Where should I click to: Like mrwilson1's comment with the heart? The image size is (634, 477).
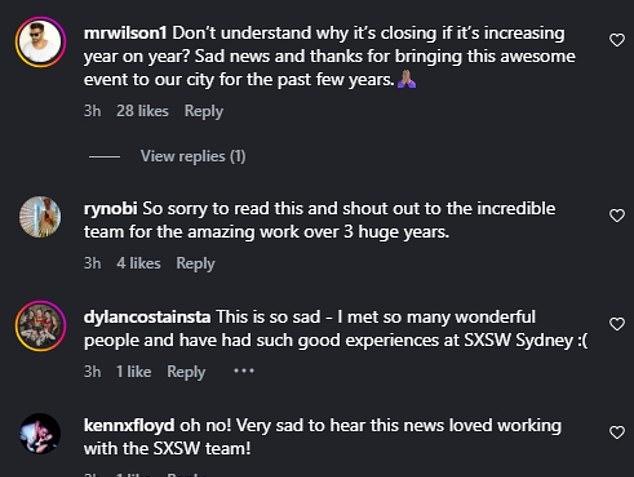pyautogui.click(x=617, y=40)
